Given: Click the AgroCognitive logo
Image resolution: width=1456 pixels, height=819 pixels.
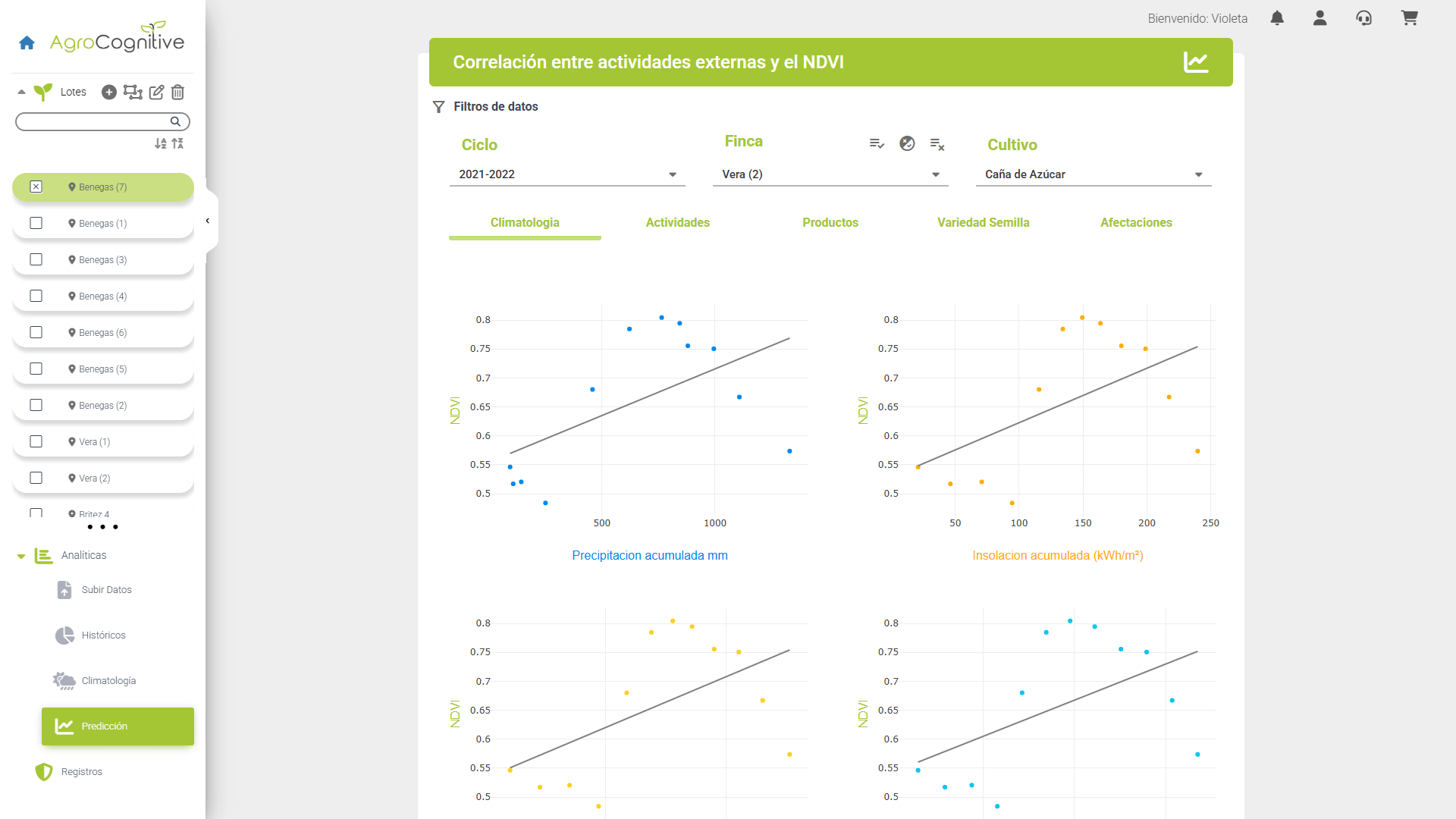Looking at the screenshot, I should point(117,38).
